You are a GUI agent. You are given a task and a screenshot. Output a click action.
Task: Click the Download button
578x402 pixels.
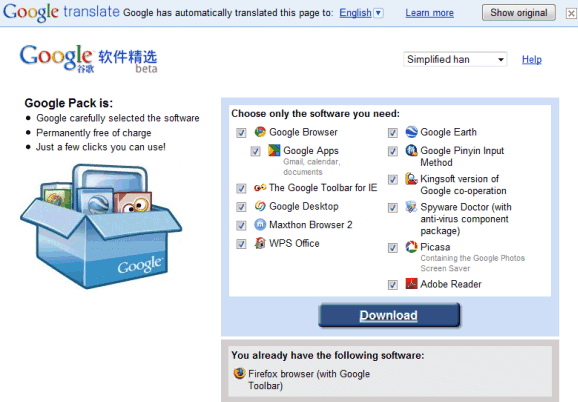click(x=389, y=315)
